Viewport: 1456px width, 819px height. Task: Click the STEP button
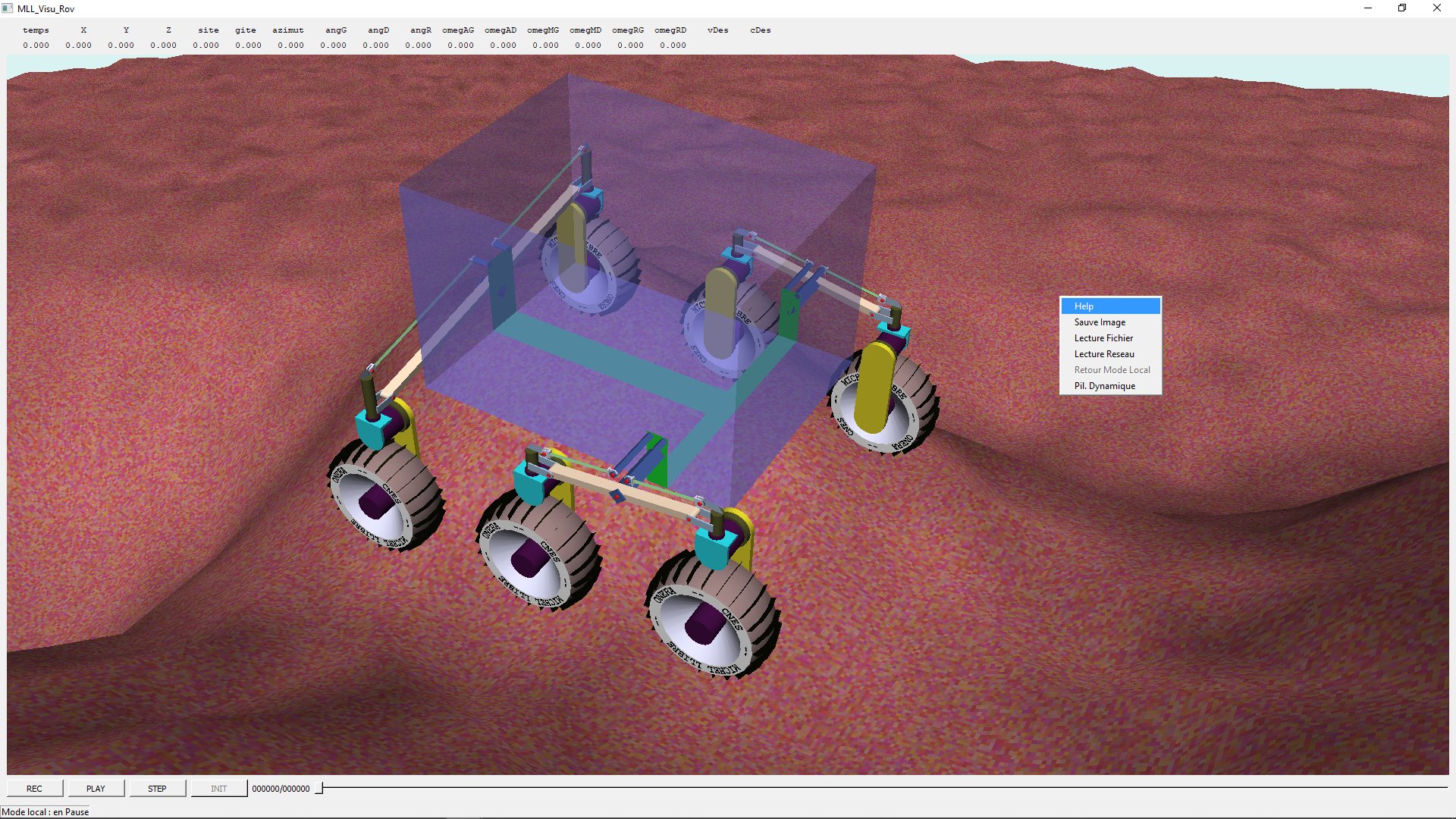pos(157,789)
